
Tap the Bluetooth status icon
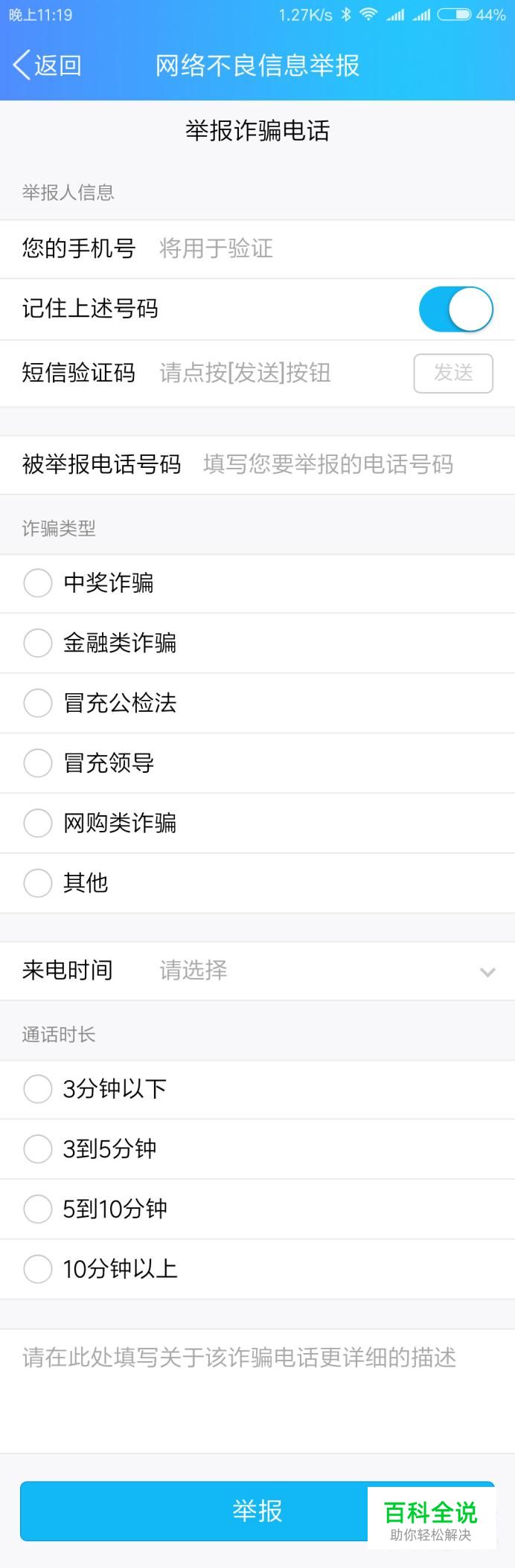coord(346,15)
